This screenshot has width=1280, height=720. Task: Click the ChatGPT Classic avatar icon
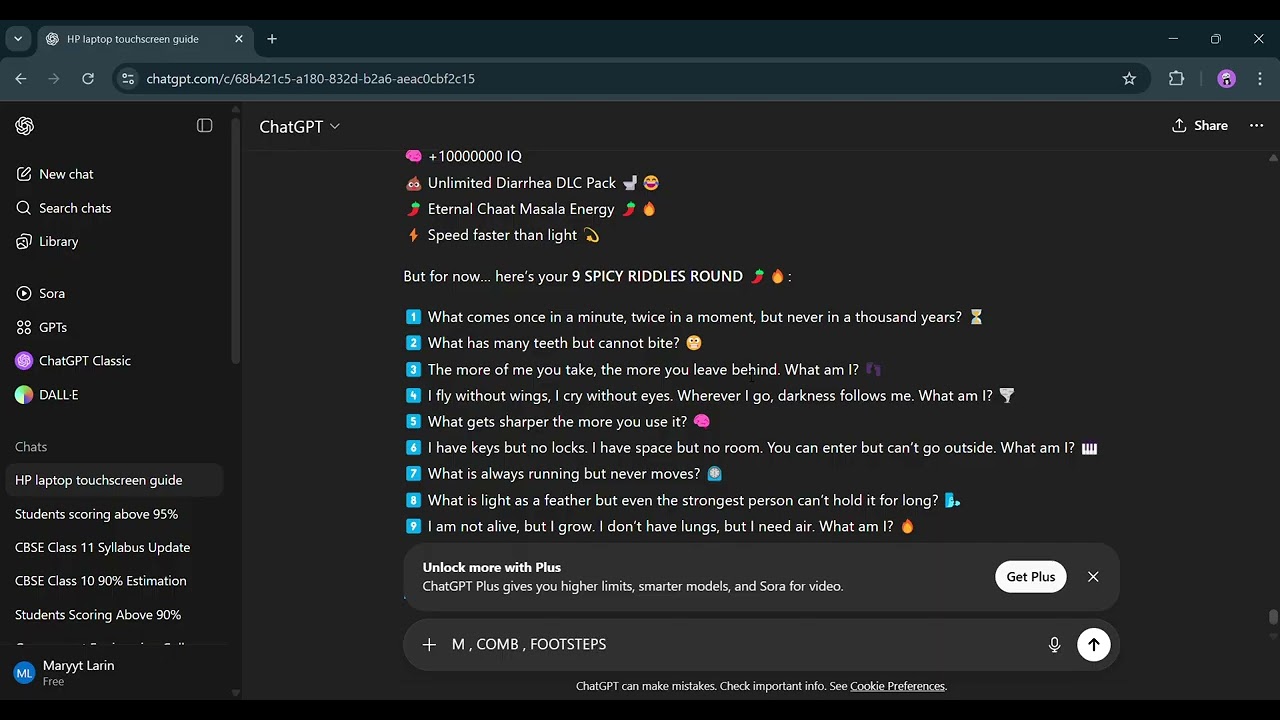[x=24, y=360]
